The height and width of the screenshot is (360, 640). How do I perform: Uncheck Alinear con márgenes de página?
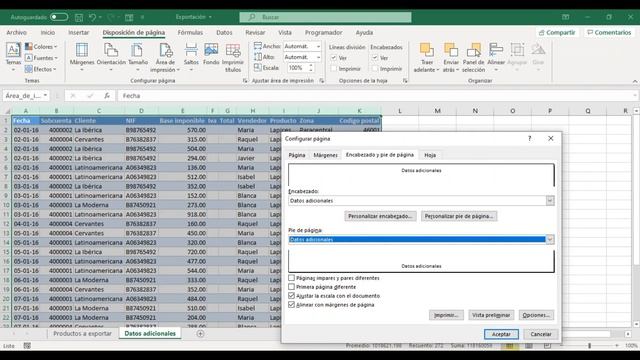pyautogui.click(x=291, y=305)
